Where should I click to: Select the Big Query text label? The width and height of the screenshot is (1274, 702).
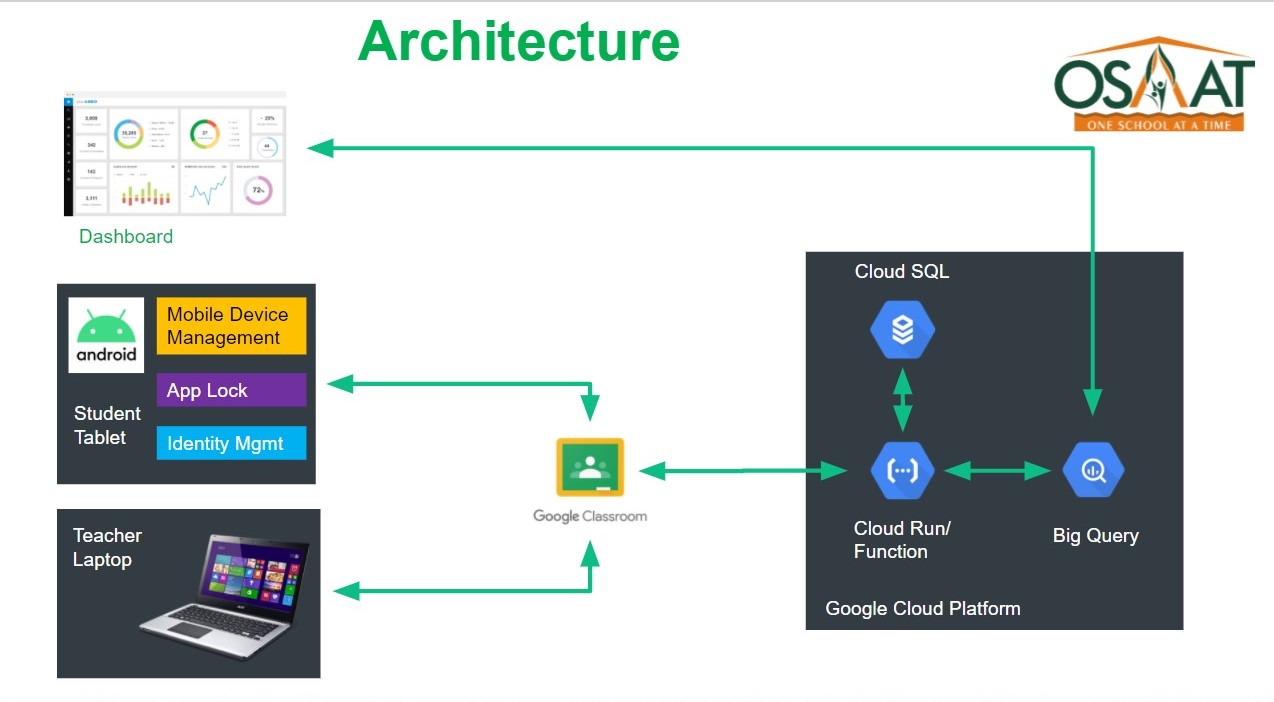(x=1095, y=536)
